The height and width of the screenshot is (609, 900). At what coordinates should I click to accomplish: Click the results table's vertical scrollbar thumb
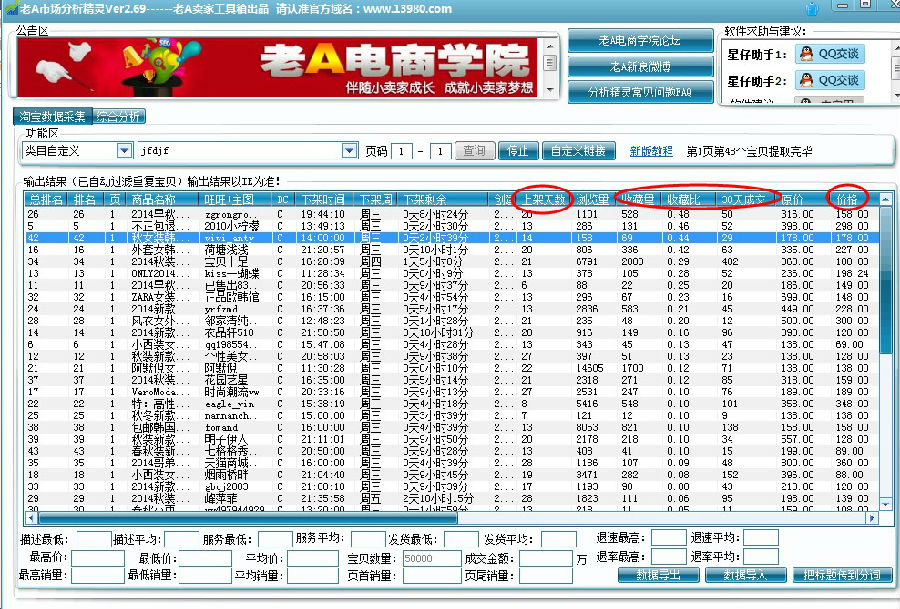[x=885, y=281]
